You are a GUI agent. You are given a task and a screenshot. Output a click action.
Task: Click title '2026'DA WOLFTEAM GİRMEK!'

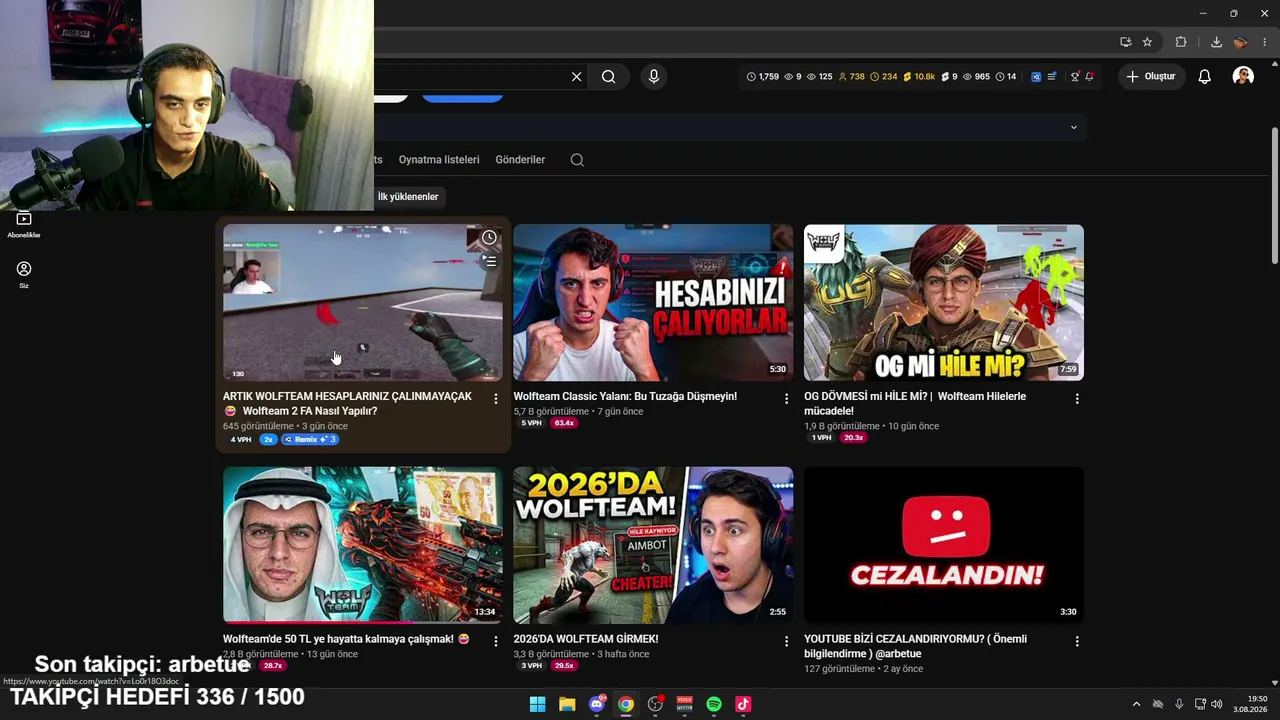point(586,639)
